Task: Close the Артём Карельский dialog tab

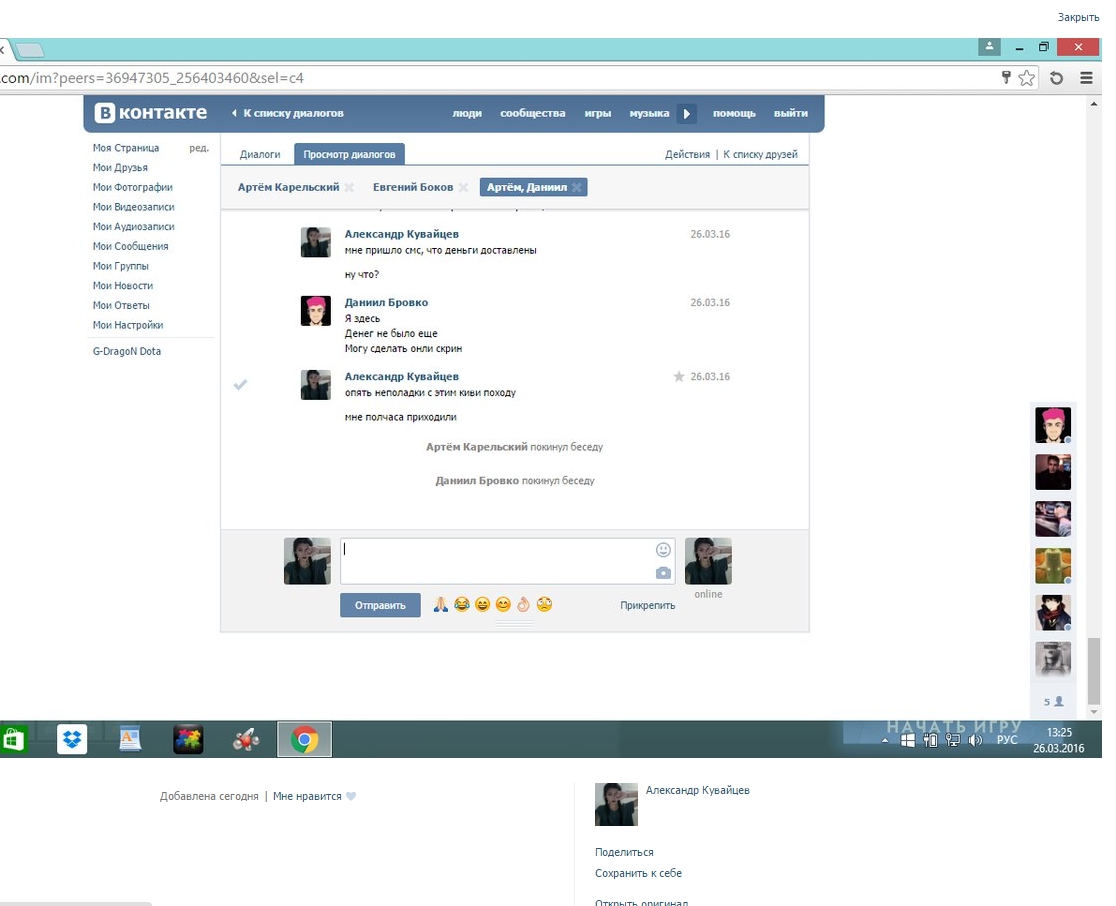Action: tap(349, 187)
